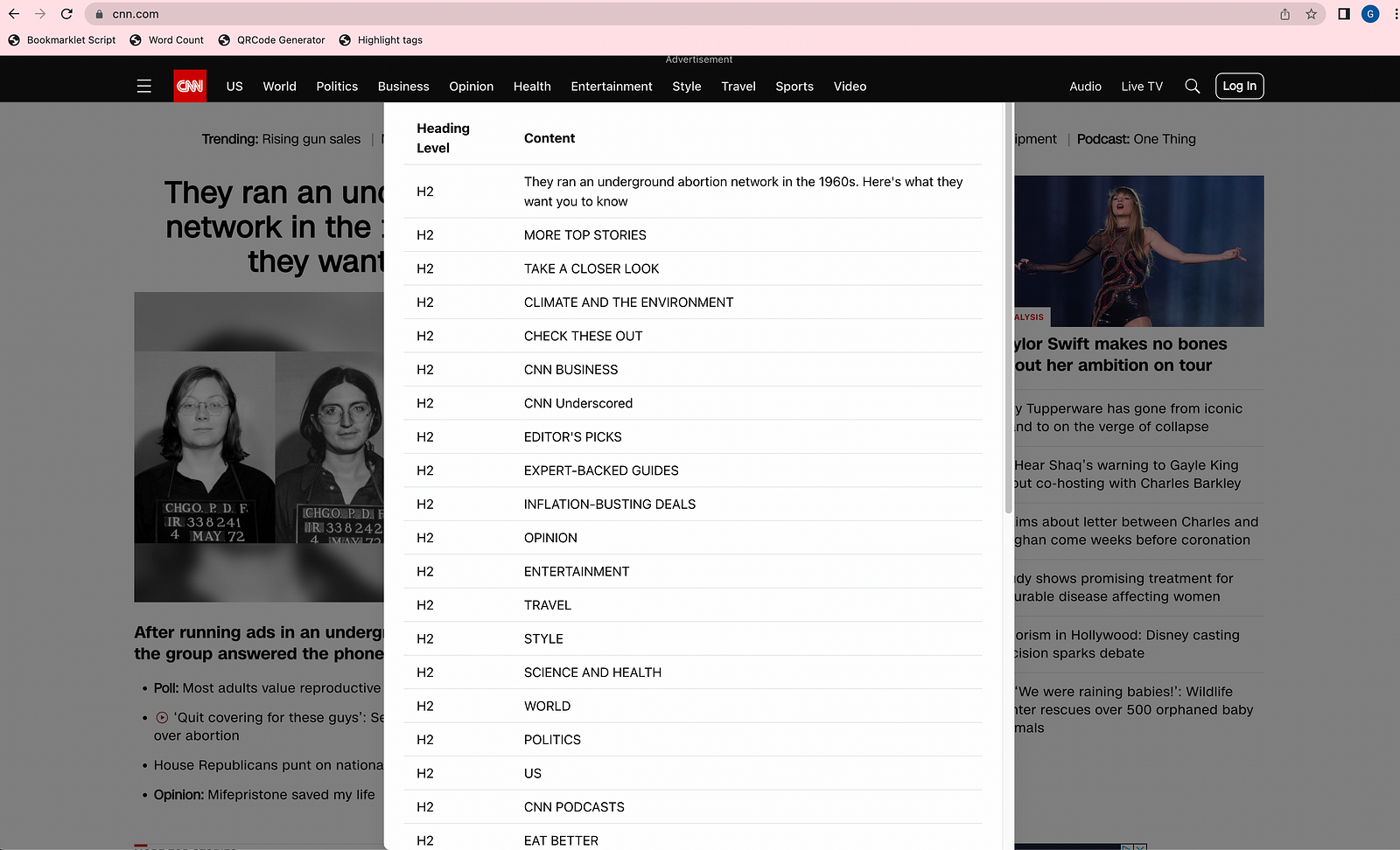Click the Audio link
This screenshot has height=850, width=1400.
click(x=1085, y=86)
